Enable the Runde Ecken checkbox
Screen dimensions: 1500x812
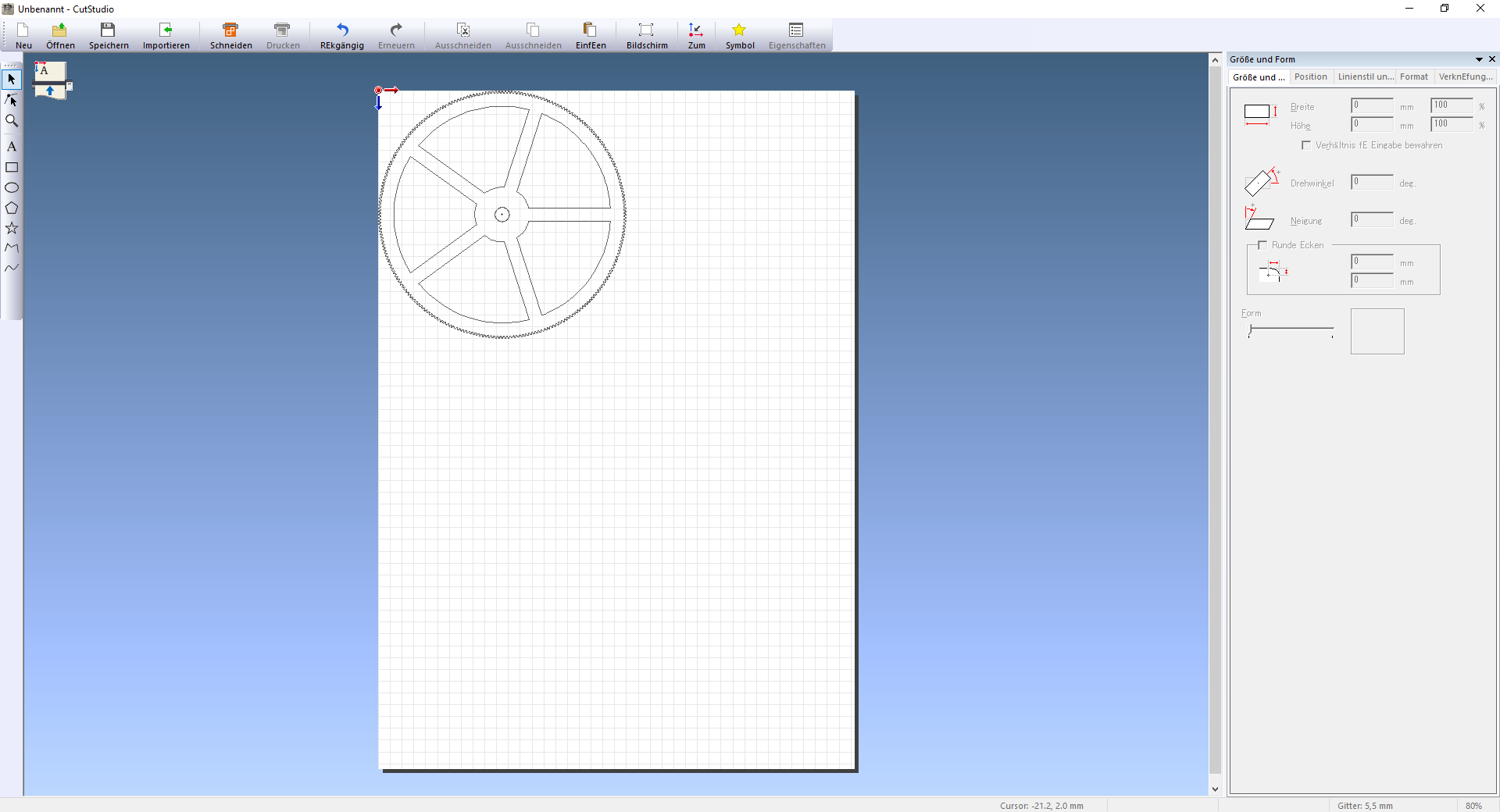(x=1262, y=245)
